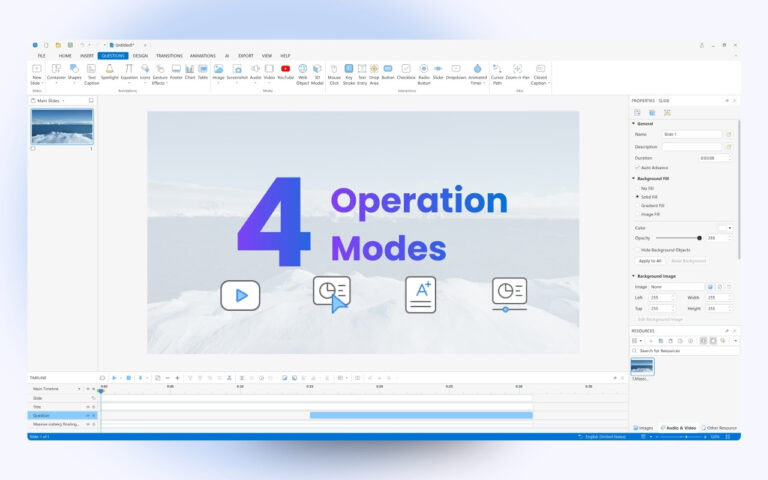The width and height of the screenshot is (768, 480).
Task: Tick the checkbox below slide 1 thumbnail
Action: coord(33,148)
